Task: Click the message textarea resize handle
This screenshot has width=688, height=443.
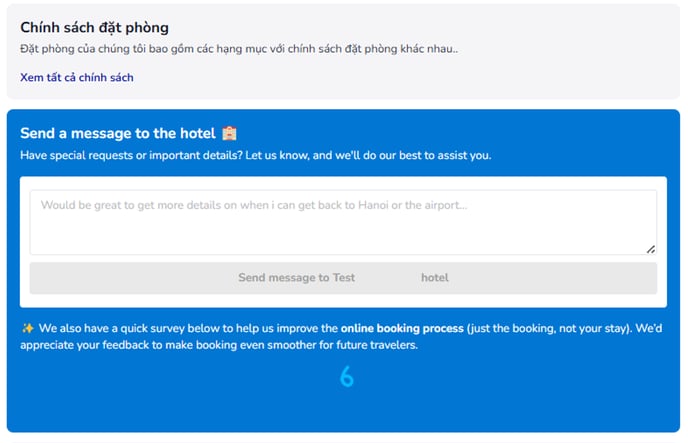Action: pos(651,249)
